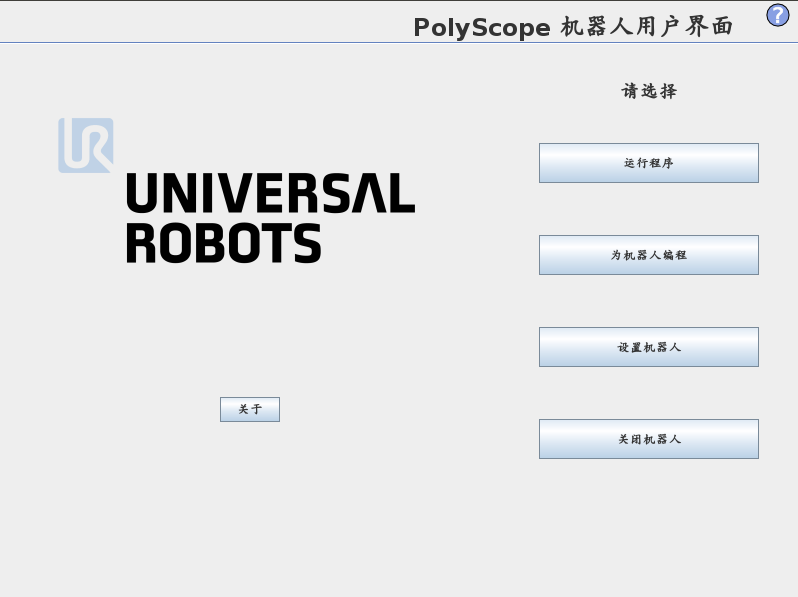Click 关闭机器人 to shut down the robot

click(x=649, y=439)
